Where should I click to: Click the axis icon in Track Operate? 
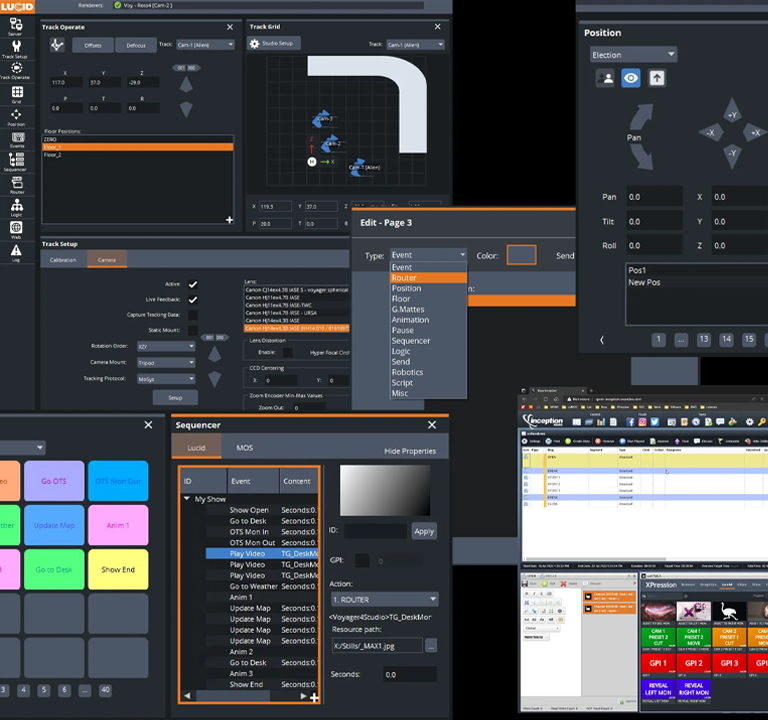(x=57, y=45)
